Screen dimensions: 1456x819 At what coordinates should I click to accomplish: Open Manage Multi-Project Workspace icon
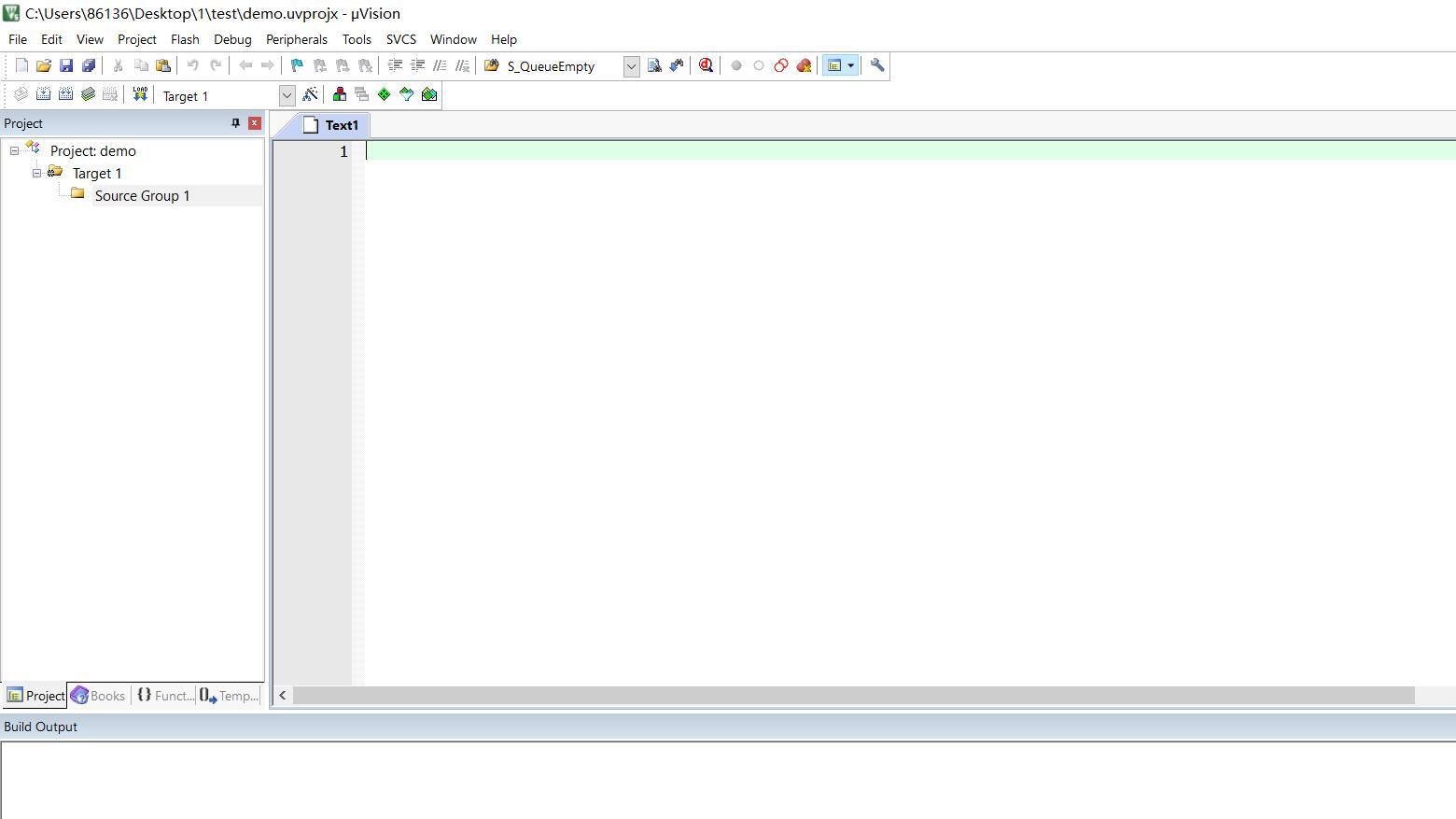[x=362, y=94]
